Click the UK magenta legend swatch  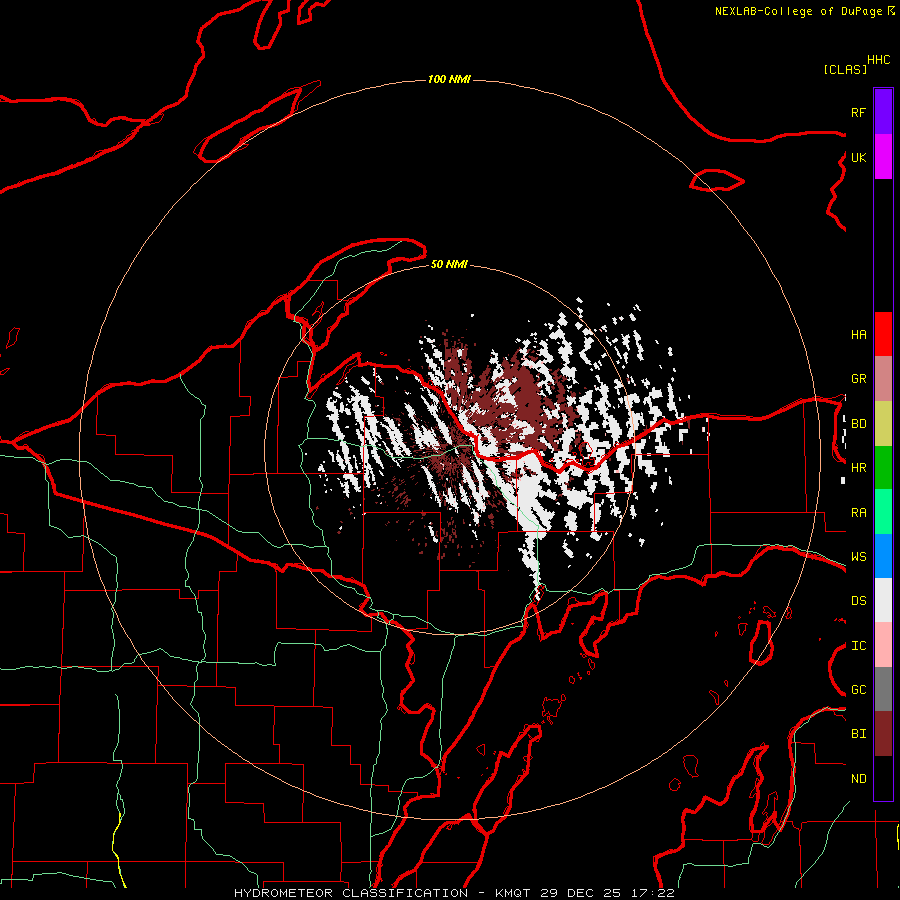pos(883,157)
